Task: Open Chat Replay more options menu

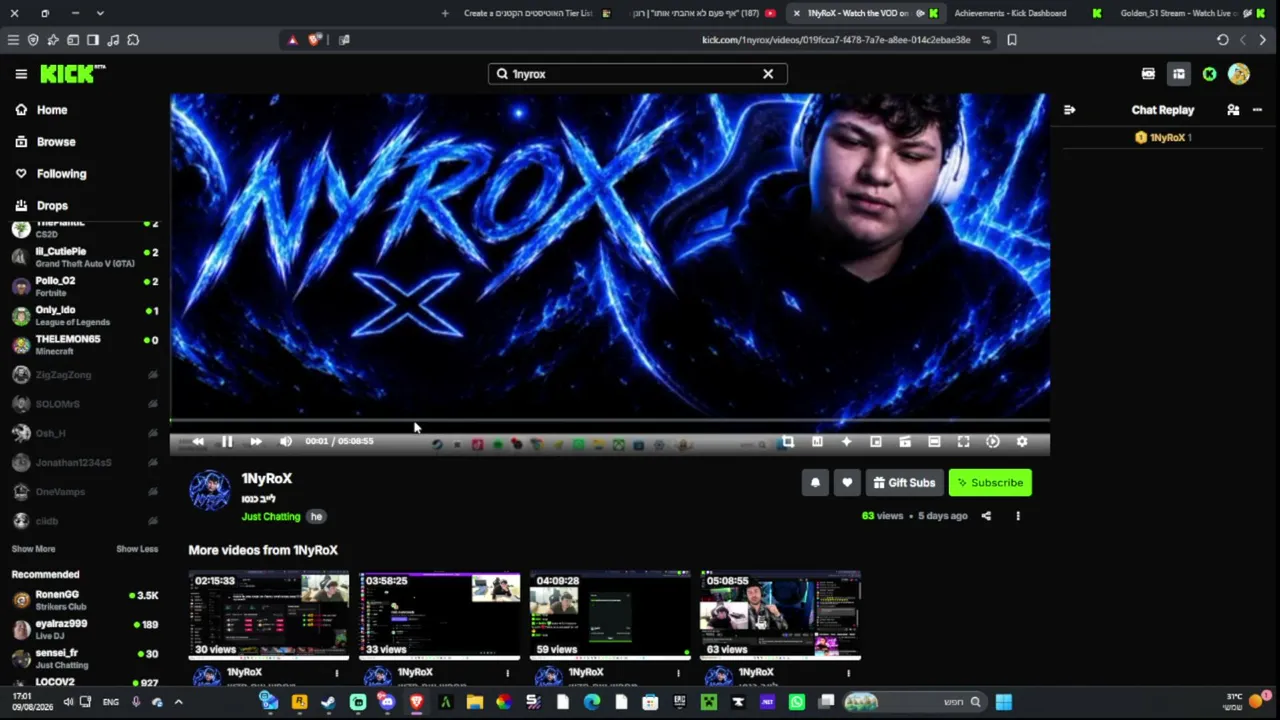Action: pos(1257,110)
